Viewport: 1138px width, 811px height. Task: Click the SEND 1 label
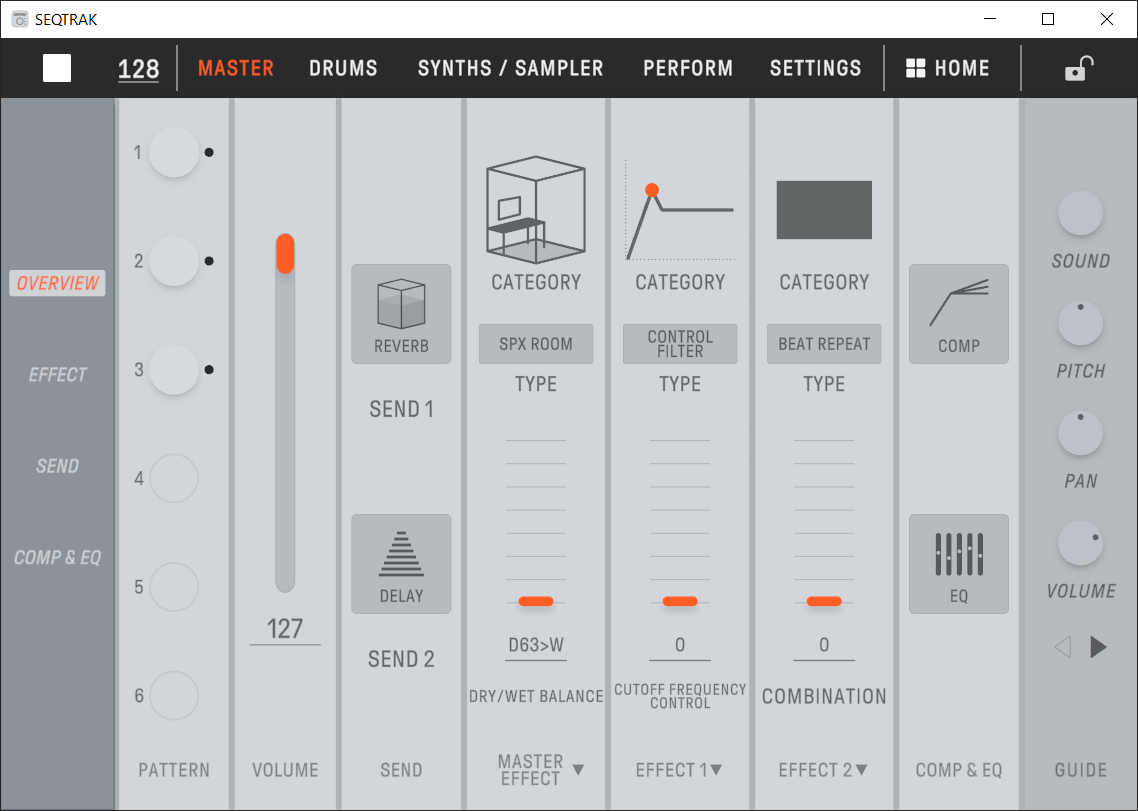(401, 409)
